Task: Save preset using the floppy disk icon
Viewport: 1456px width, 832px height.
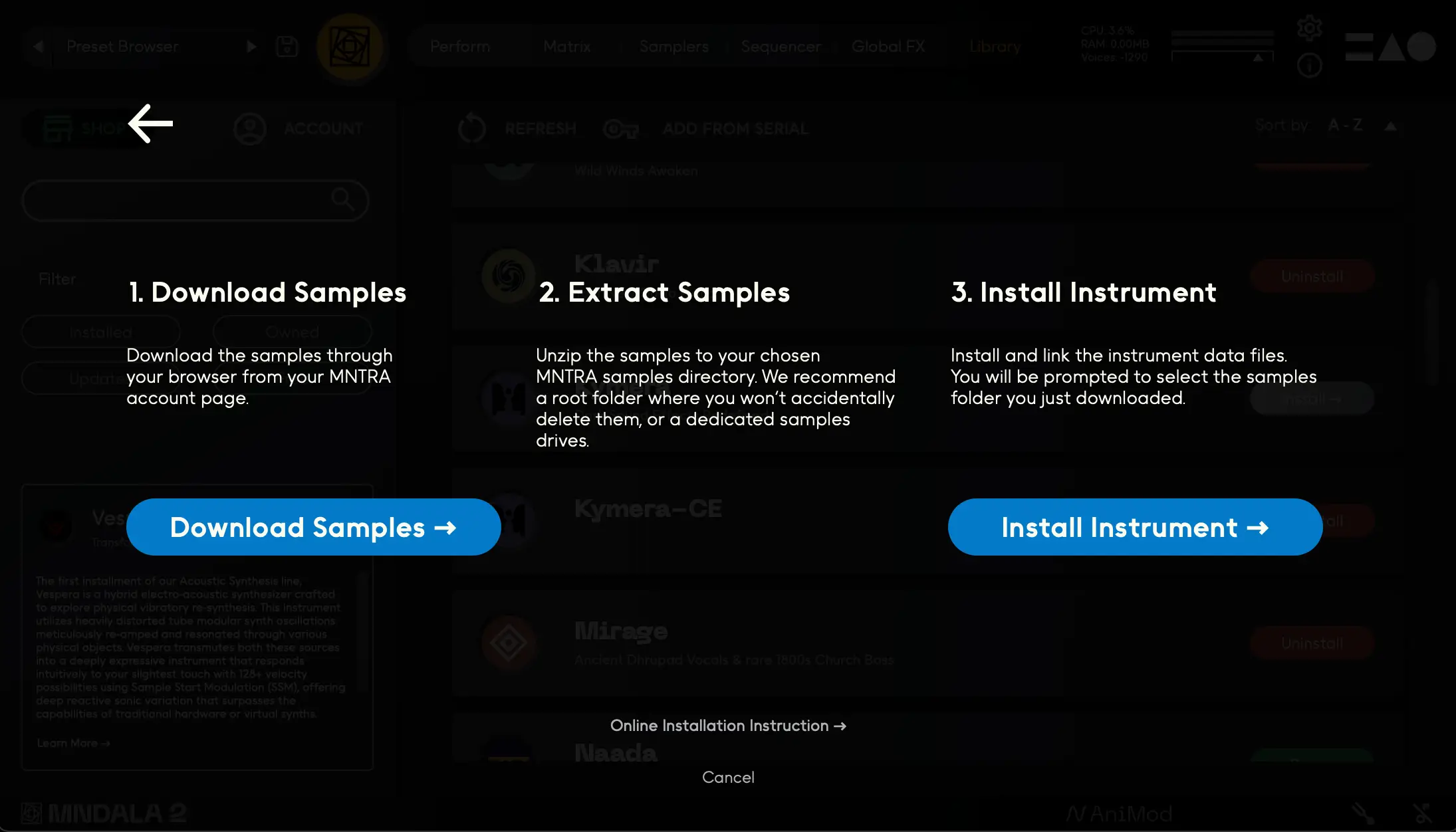Action: pyautogui.click(x=287, y=47)
